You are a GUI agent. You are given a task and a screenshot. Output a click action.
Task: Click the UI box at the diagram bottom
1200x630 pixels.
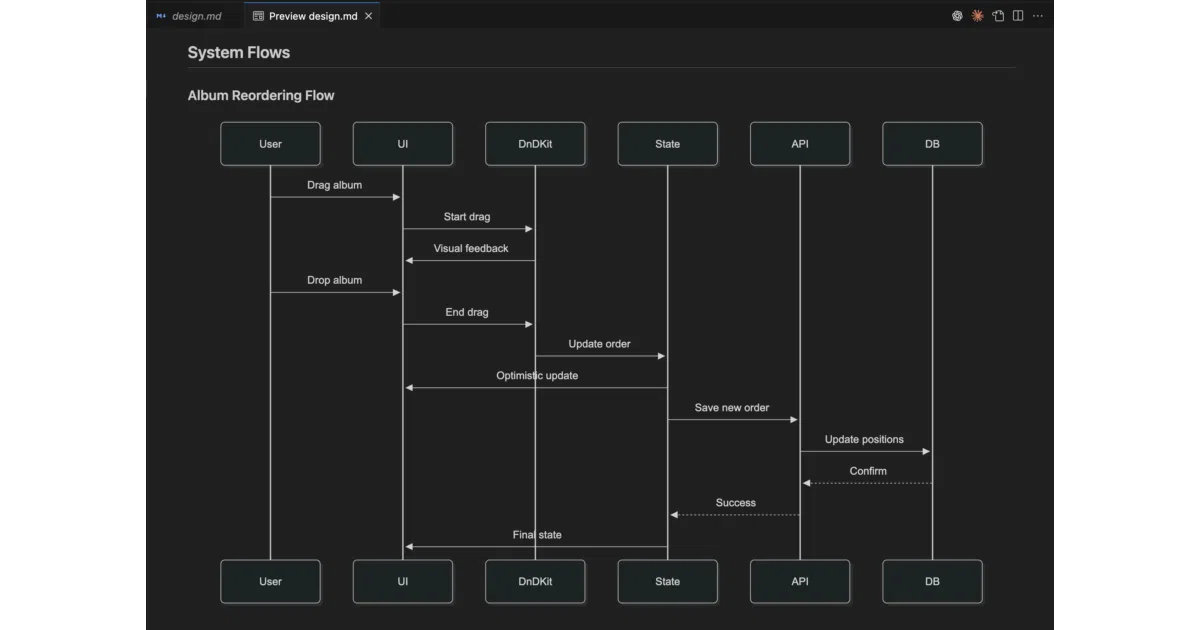403,581
